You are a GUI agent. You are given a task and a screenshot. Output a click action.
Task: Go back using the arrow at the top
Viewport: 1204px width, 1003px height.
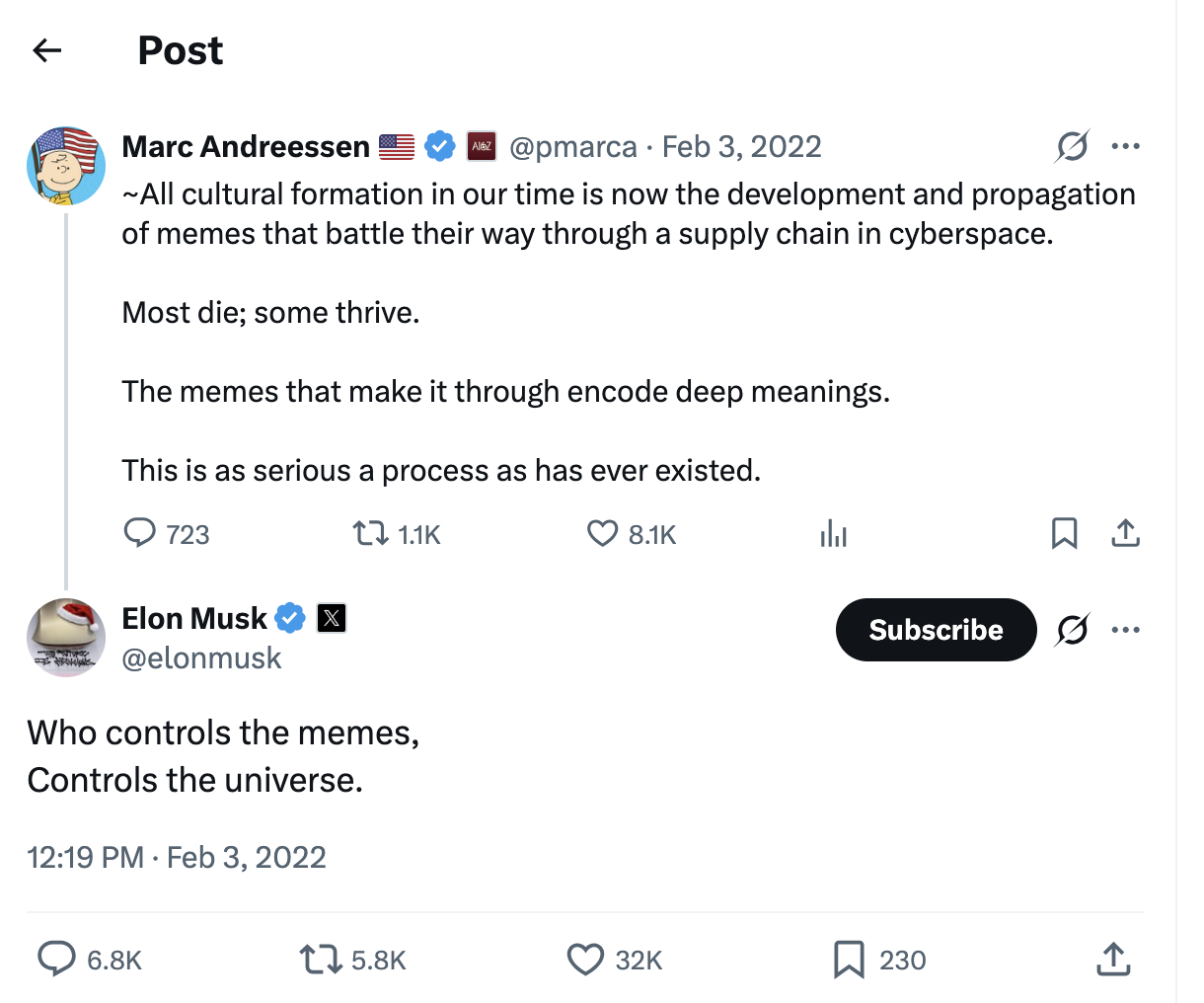(46, 49)
